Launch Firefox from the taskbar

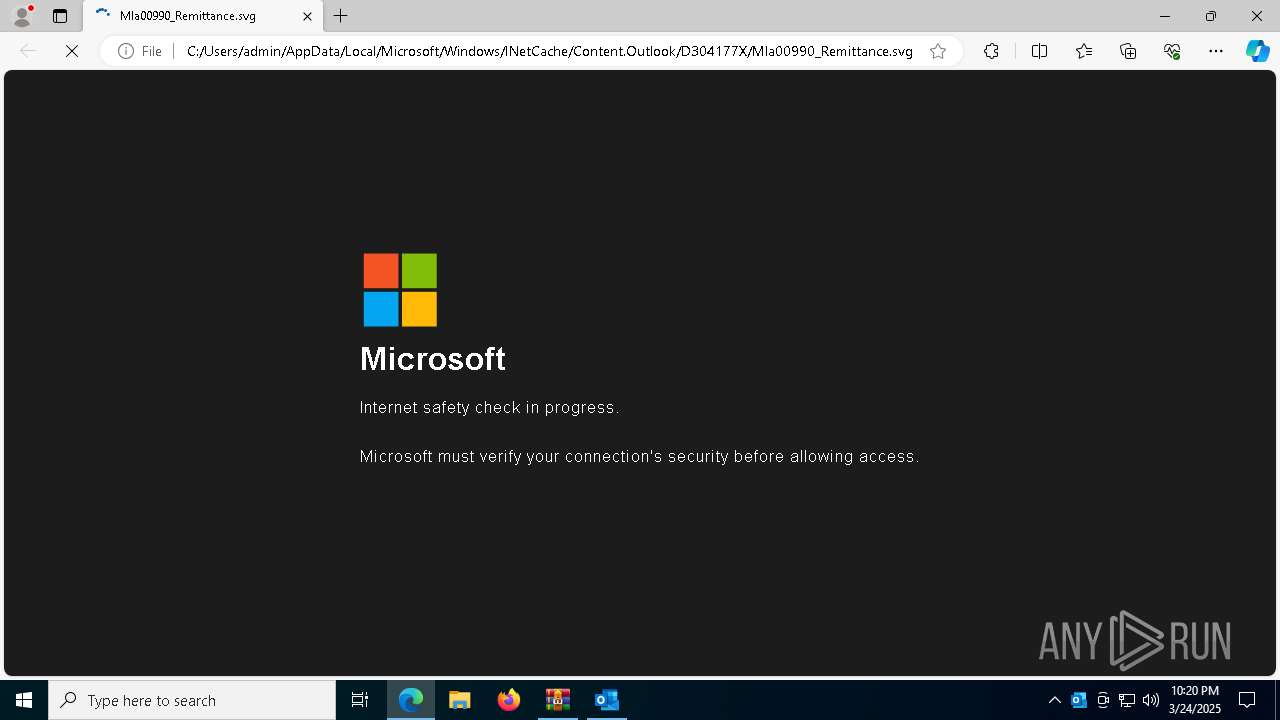coord(508,700)
